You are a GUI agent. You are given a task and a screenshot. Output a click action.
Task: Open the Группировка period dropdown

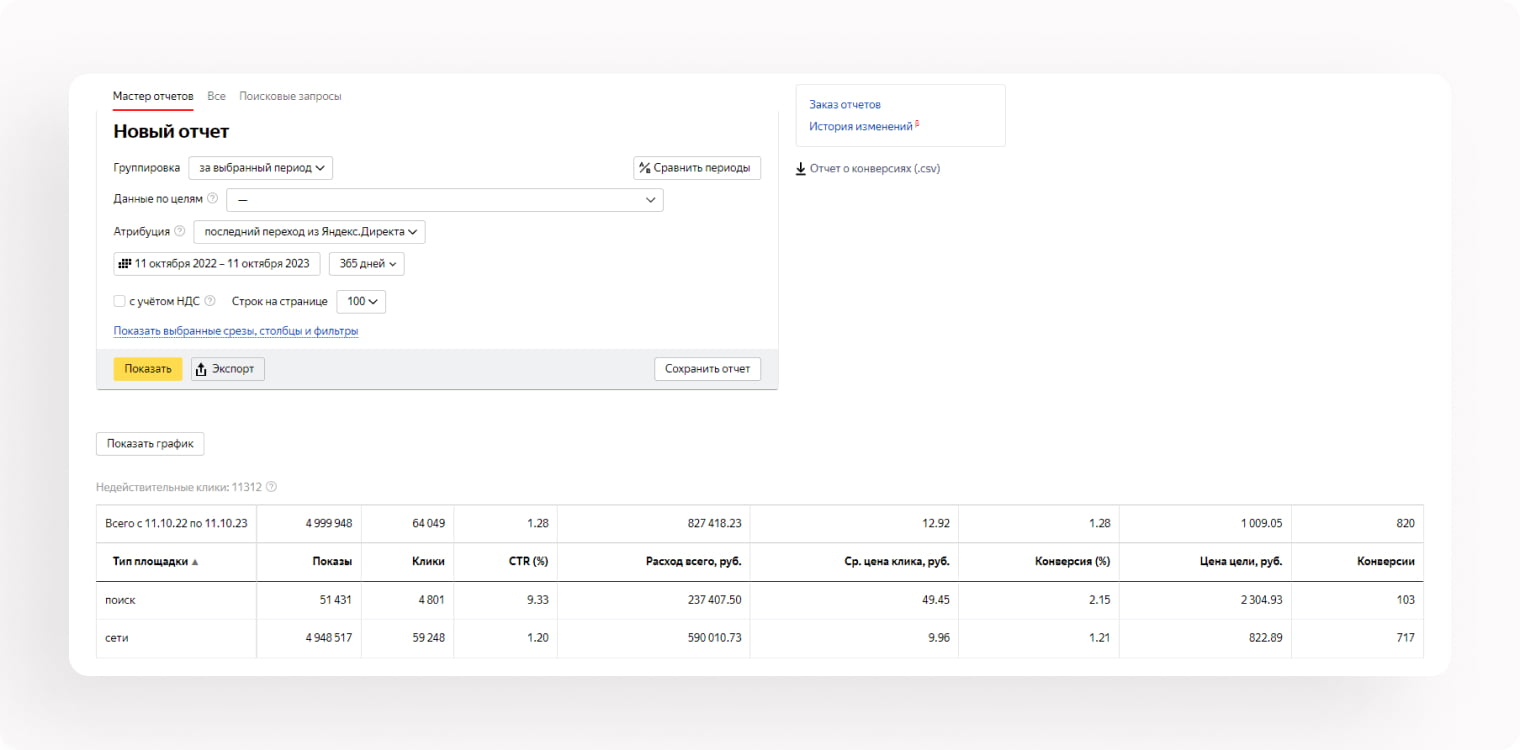coord(260,168)
